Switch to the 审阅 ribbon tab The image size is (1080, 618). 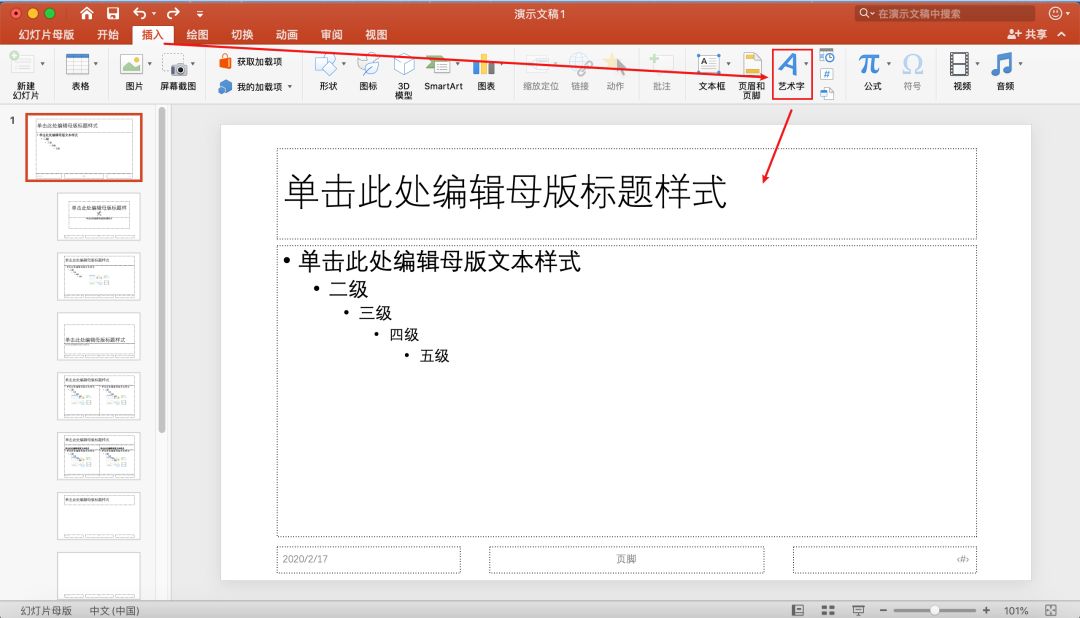pos(330,34)
